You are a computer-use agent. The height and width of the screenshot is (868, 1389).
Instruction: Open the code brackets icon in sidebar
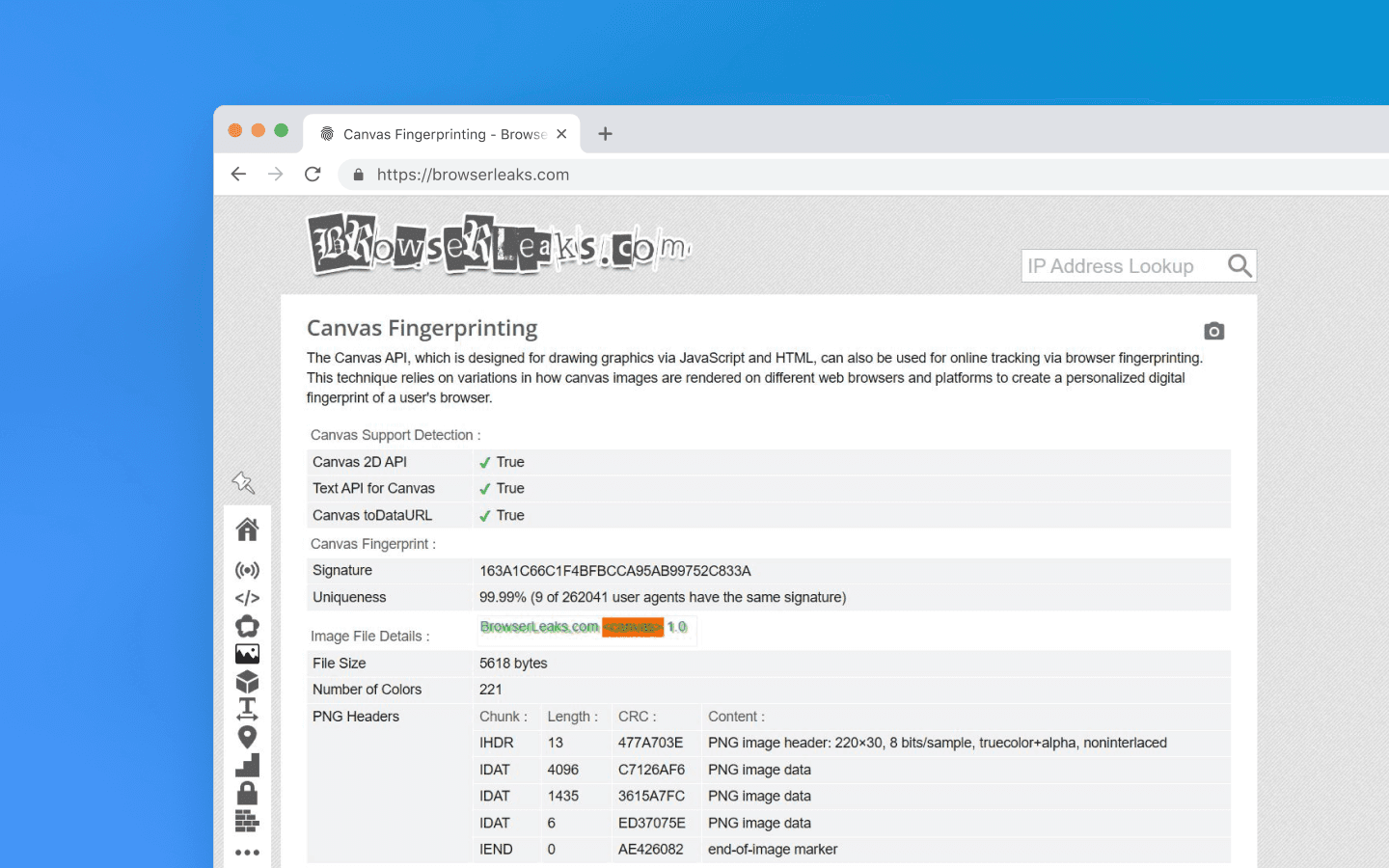[x=247, y=598]
